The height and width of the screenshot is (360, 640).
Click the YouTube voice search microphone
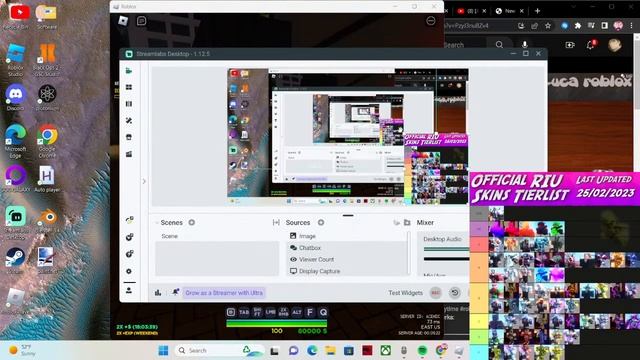coord(524,45)
